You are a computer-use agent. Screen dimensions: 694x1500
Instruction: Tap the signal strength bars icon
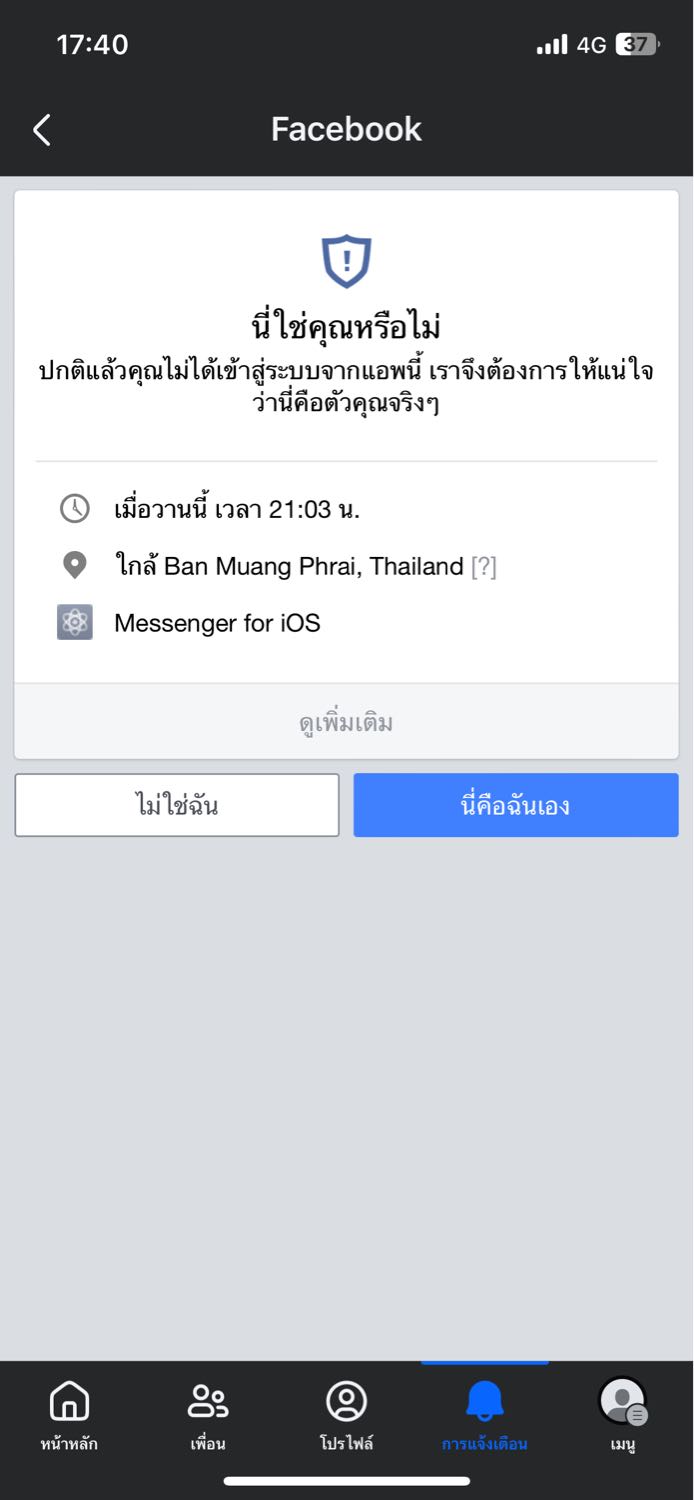point(552,45)
